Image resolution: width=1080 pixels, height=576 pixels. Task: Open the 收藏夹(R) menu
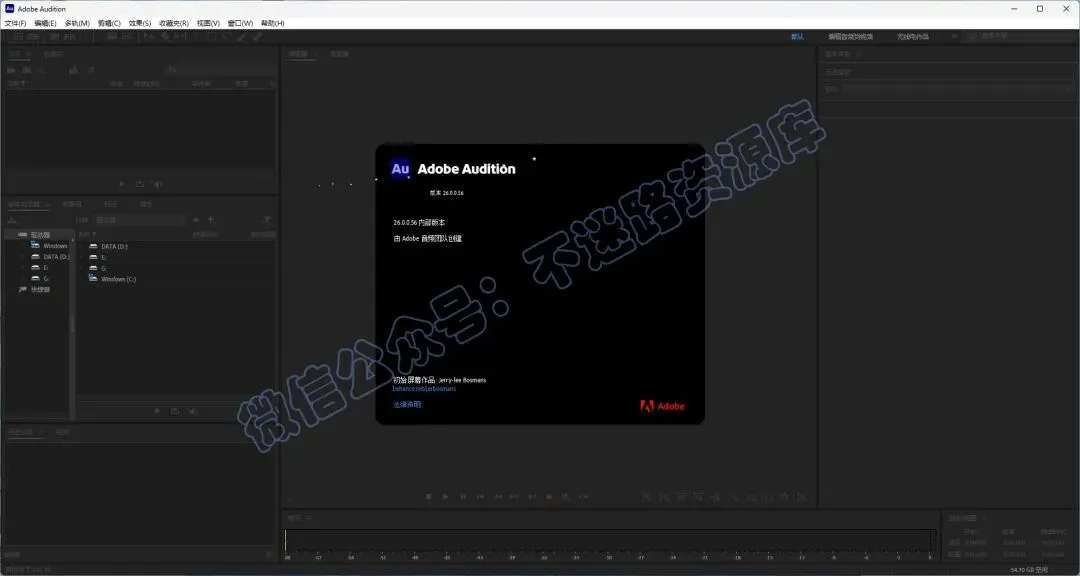(x=174, y=23)
